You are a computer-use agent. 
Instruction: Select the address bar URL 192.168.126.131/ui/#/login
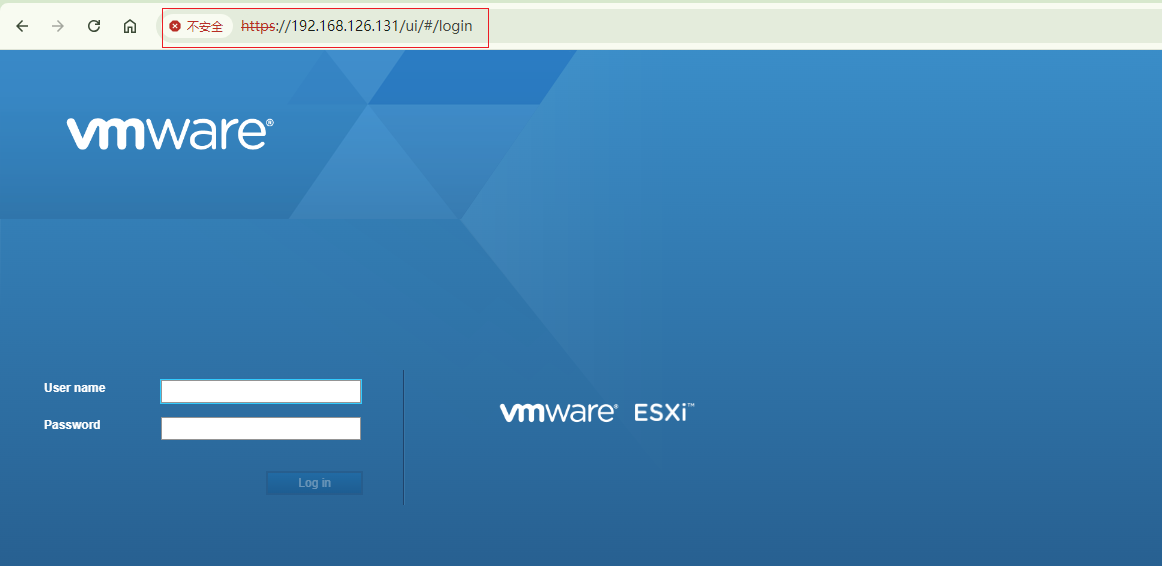coord(356,27)
